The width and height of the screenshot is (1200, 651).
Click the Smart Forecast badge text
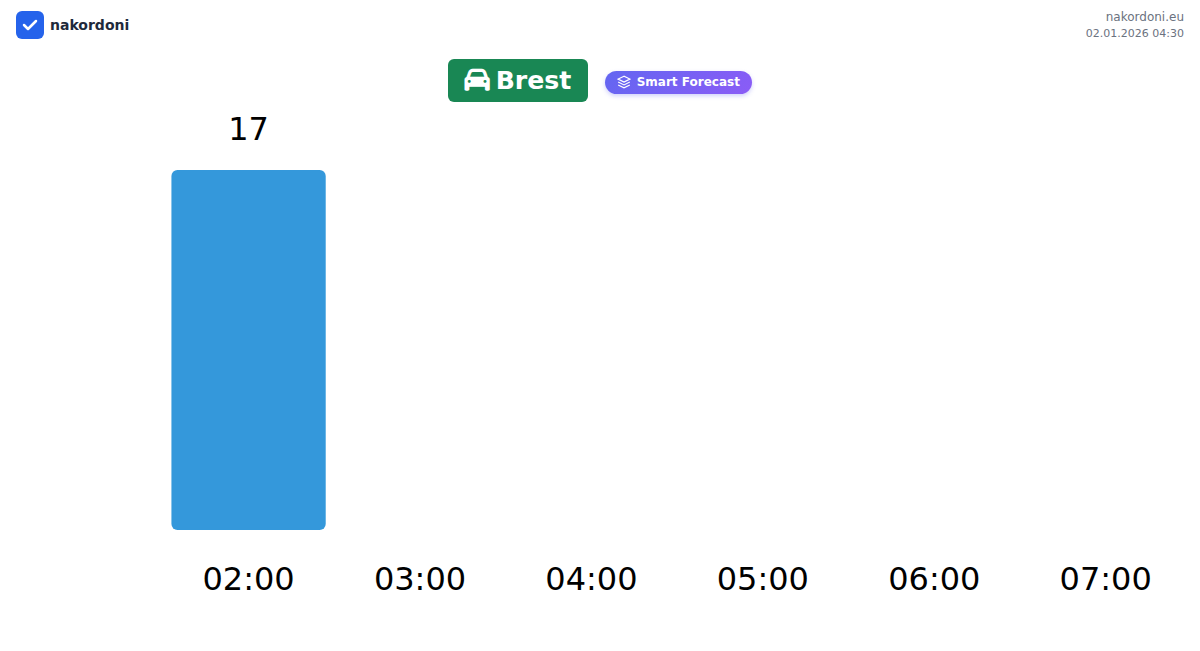click(x=688, y=82)
